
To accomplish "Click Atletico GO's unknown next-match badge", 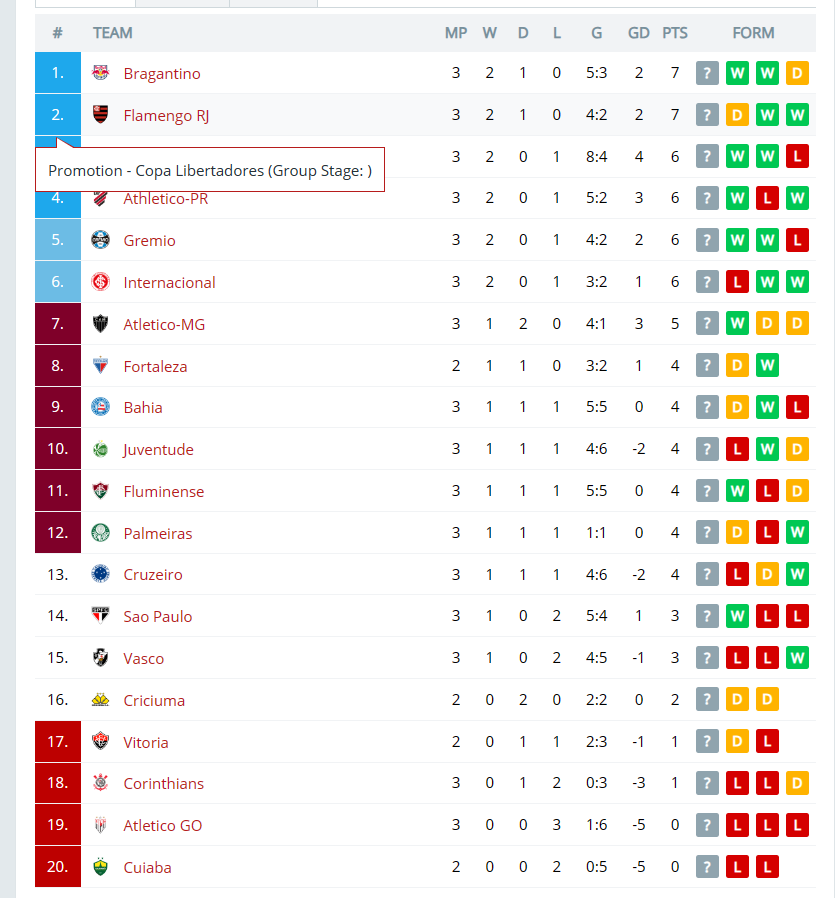I will coord(707,825).
